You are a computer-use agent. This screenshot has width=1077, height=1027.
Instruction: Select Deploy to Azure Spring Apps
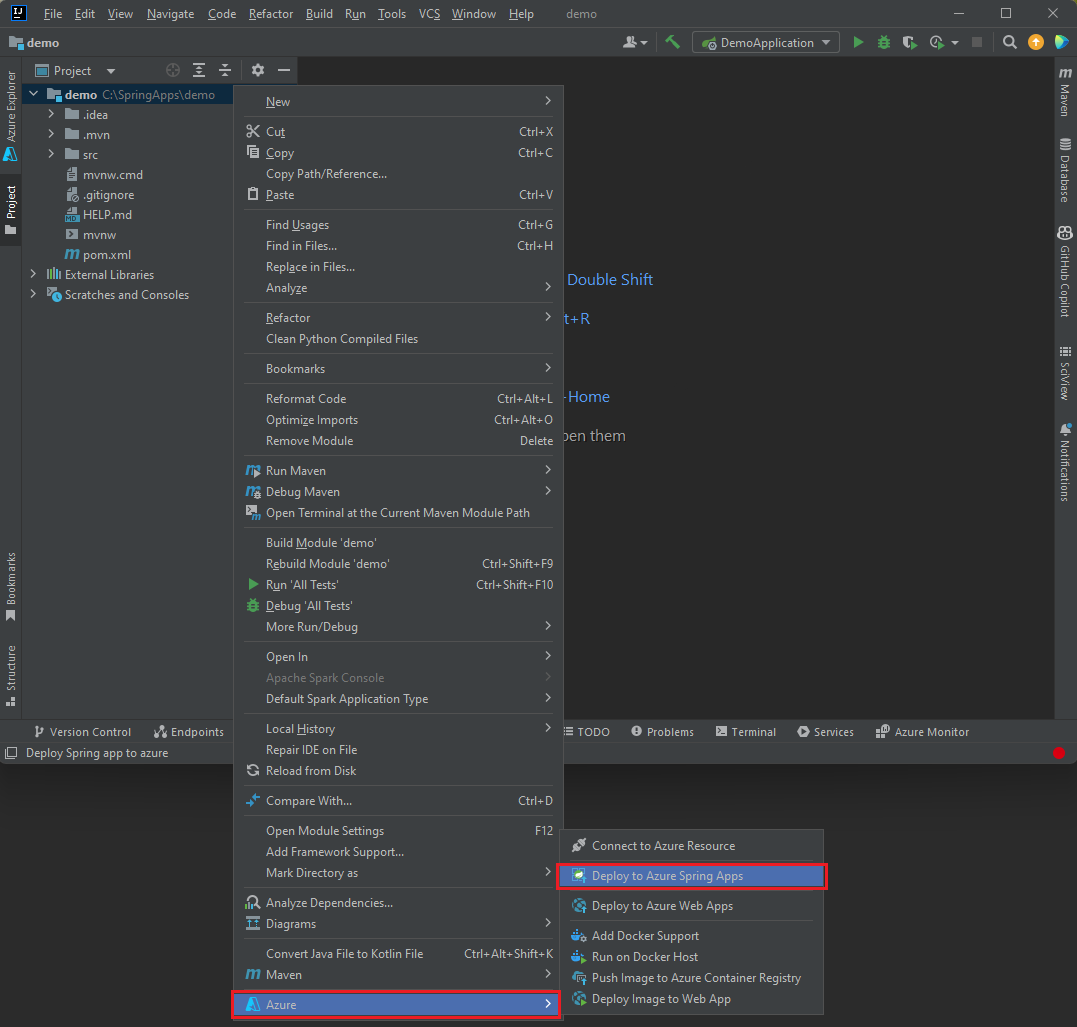point(667,876)
